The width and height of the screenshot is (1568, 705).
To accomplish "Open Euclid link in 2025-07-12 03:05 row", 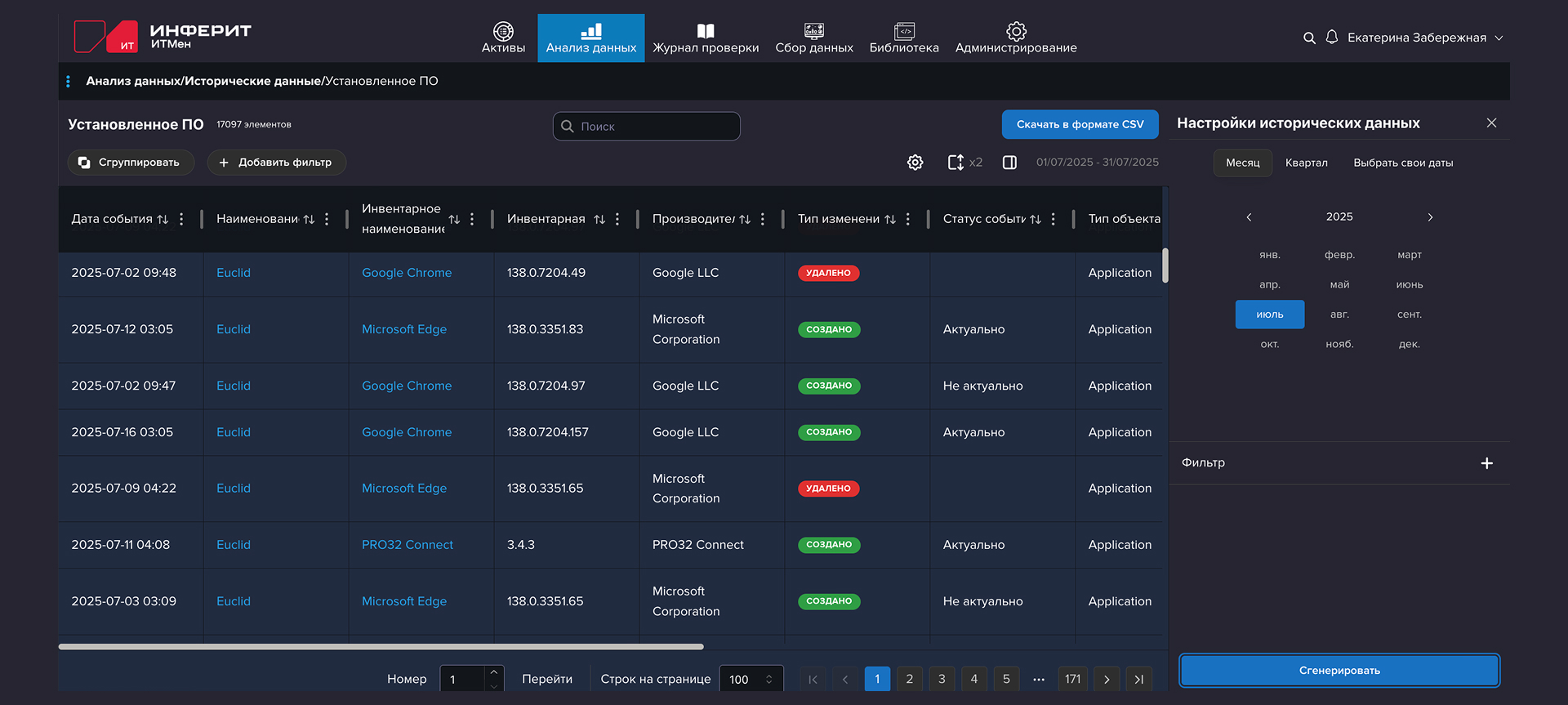I will click(x=234, y=329).
